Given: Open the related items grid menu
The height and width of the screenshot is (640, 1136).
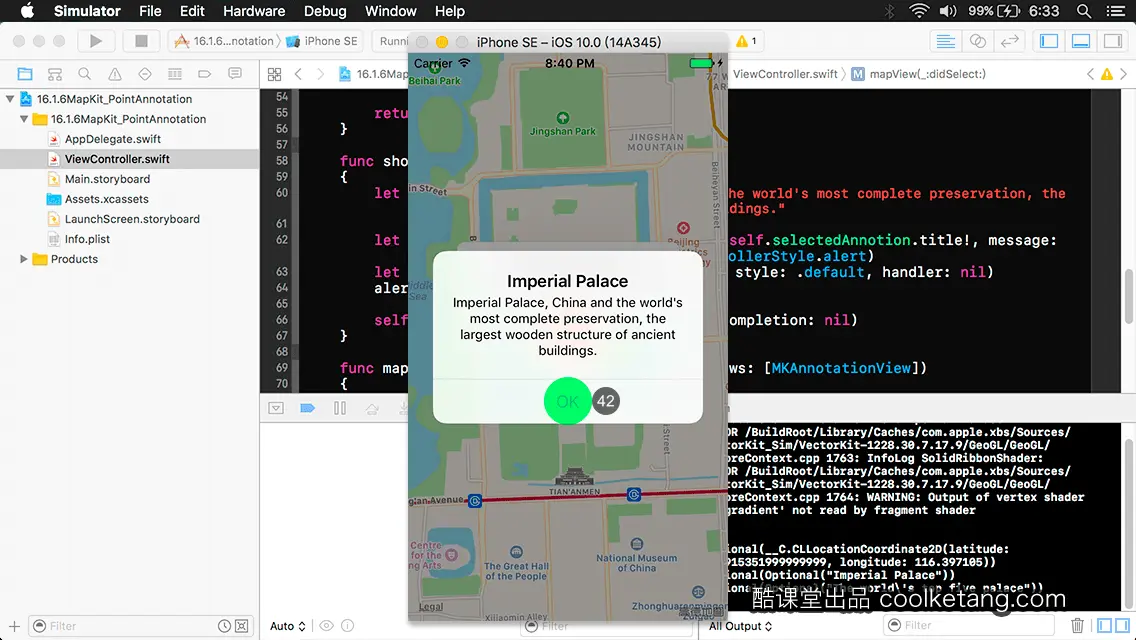Looking at the screenshot, I should [x=275, y=74].
